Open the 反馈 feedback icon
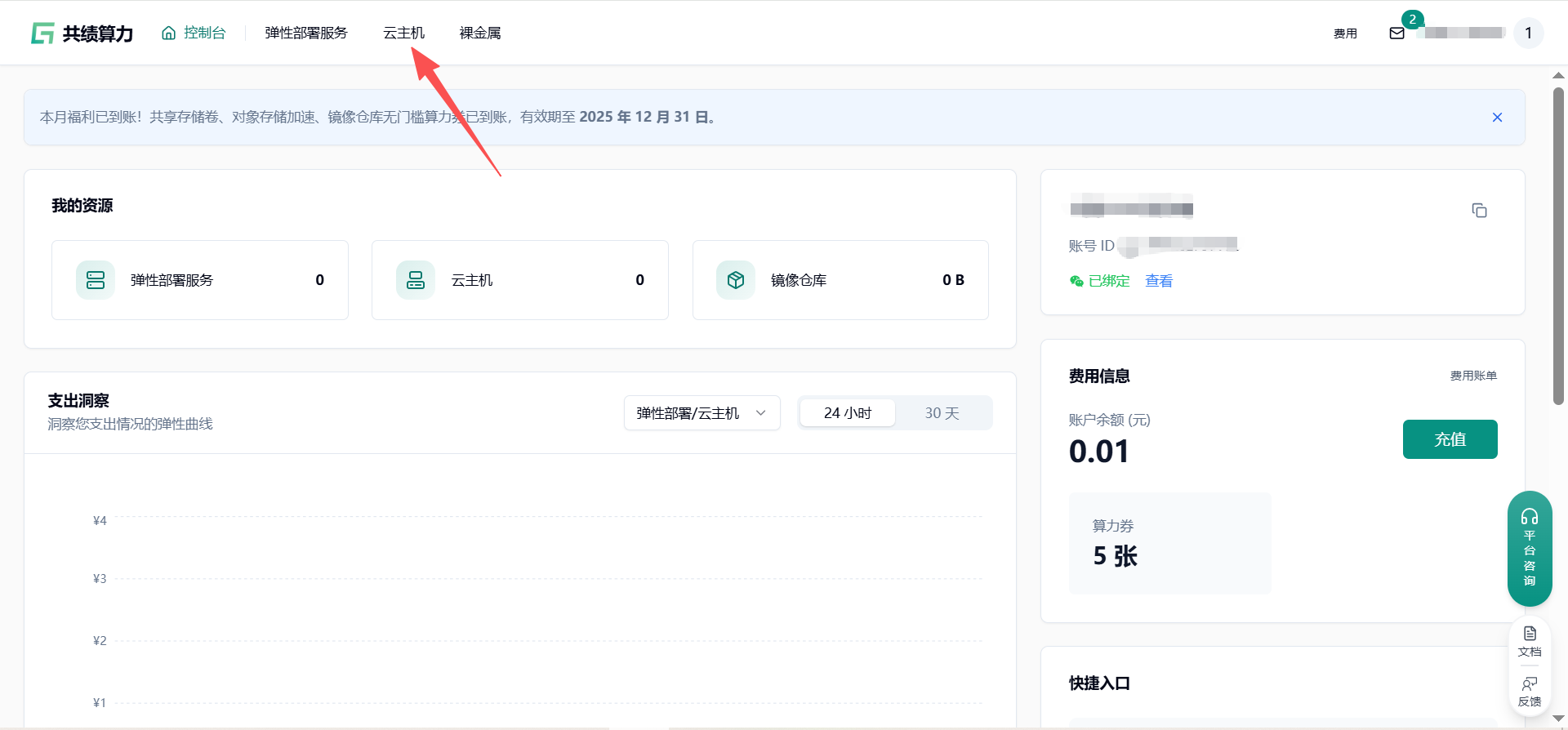The height and width of the screenshot is (730, 1568). (1530, 692)
